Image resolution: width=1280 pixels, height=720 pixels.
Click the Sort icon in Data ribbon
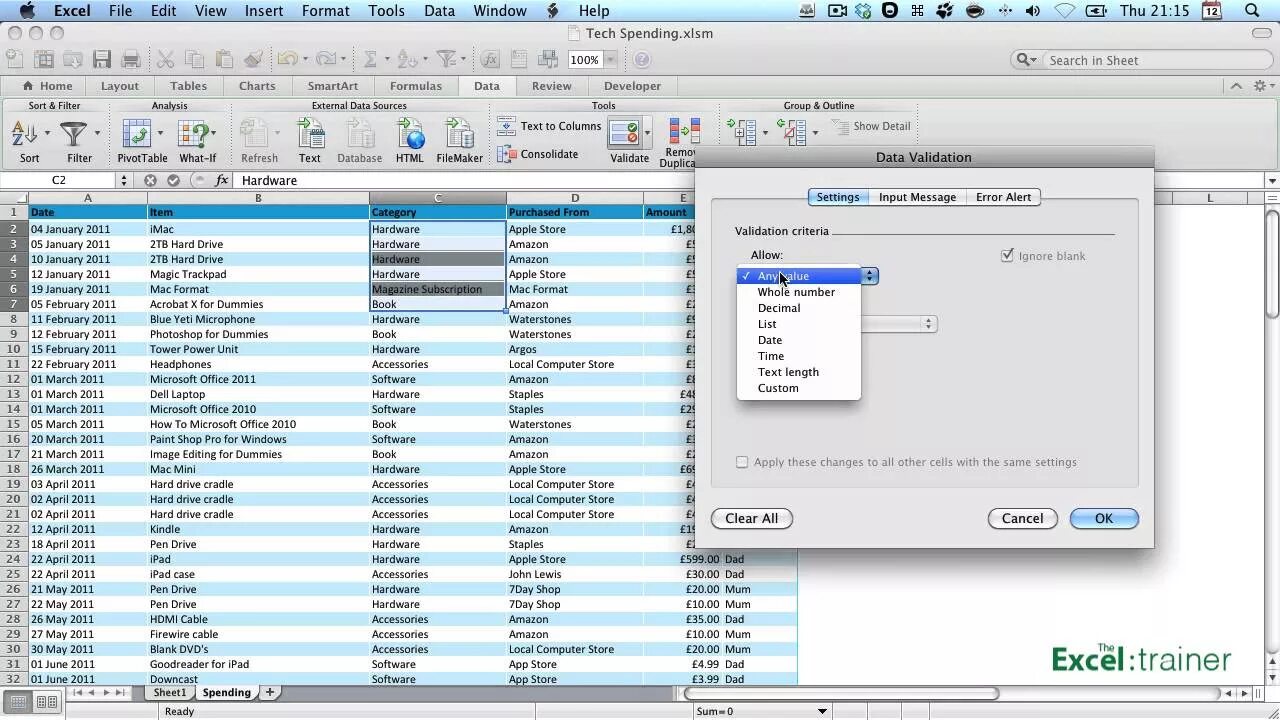tap(24, 133)
